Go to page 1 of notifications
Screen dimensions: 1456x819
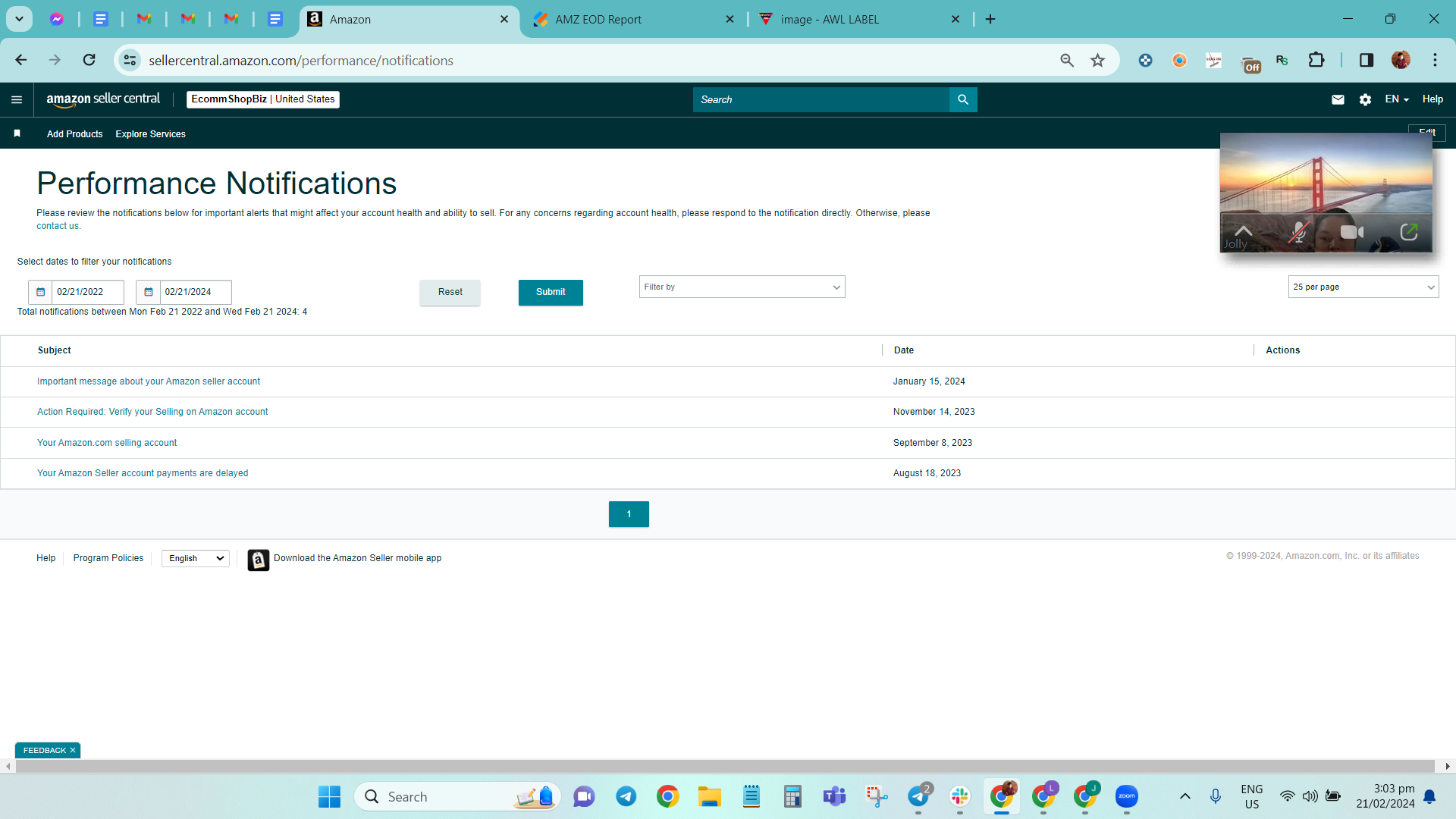629,514
